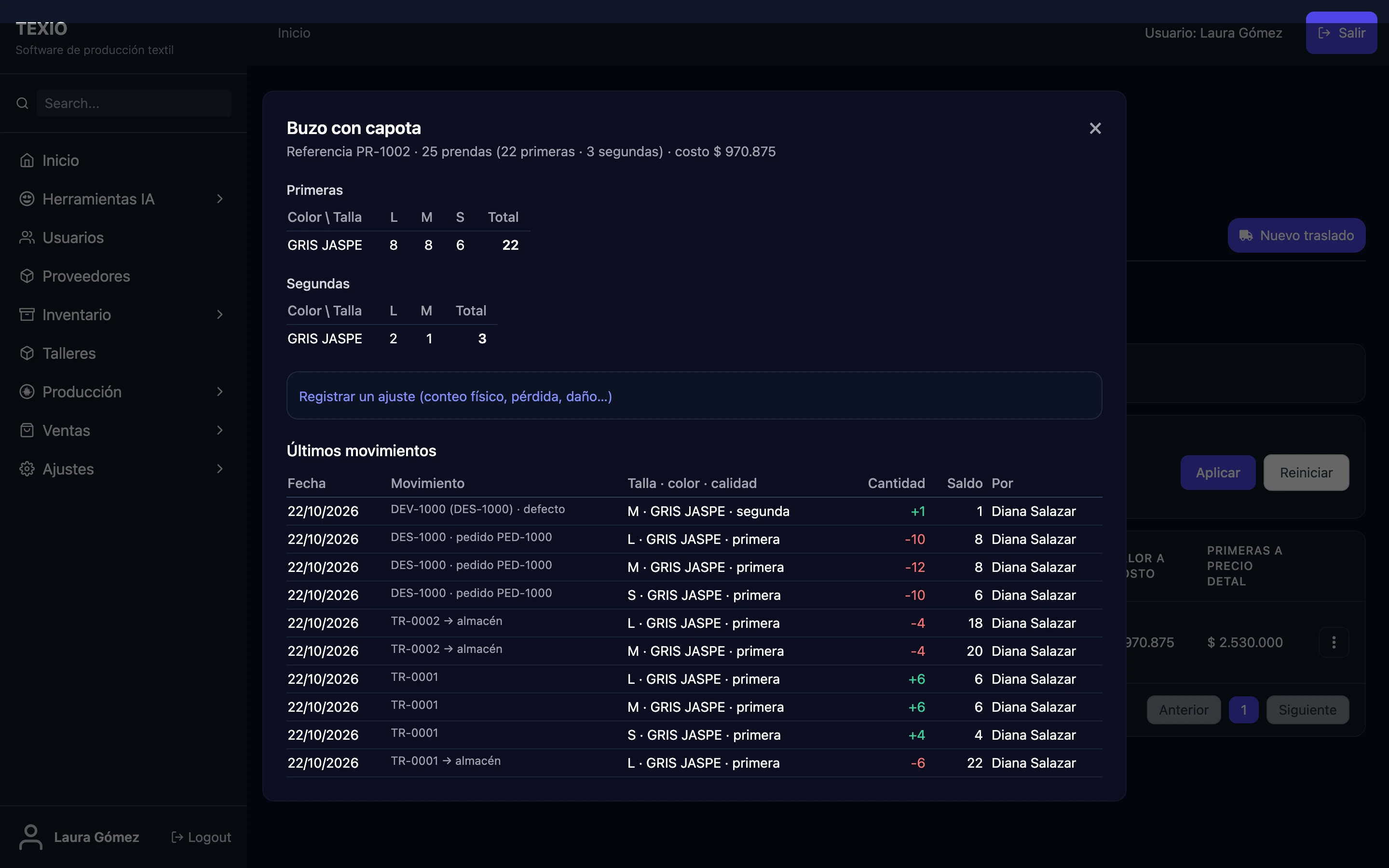Expand the Ventas submenu chevron

(220, 430)
